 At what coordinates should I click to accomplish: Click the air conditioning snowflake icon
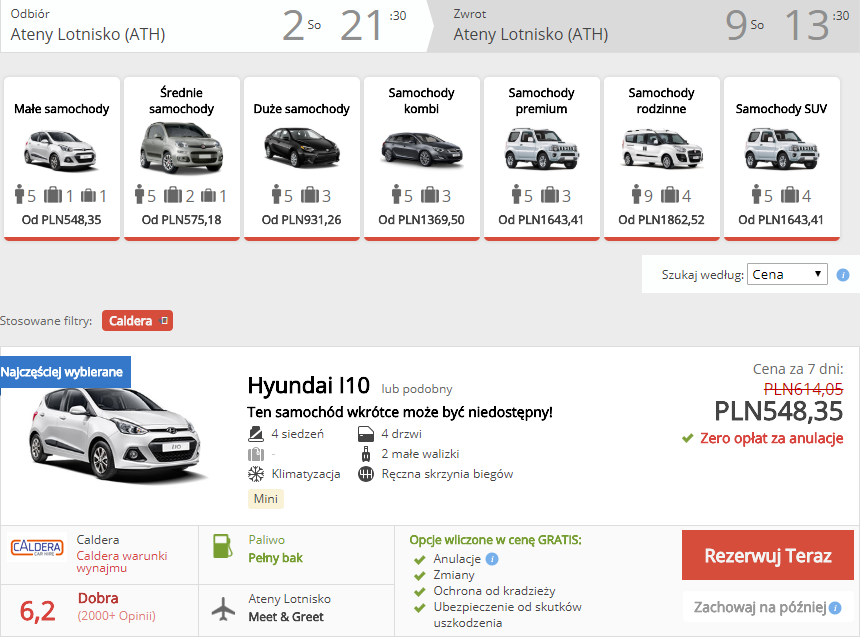click(256, 474)
